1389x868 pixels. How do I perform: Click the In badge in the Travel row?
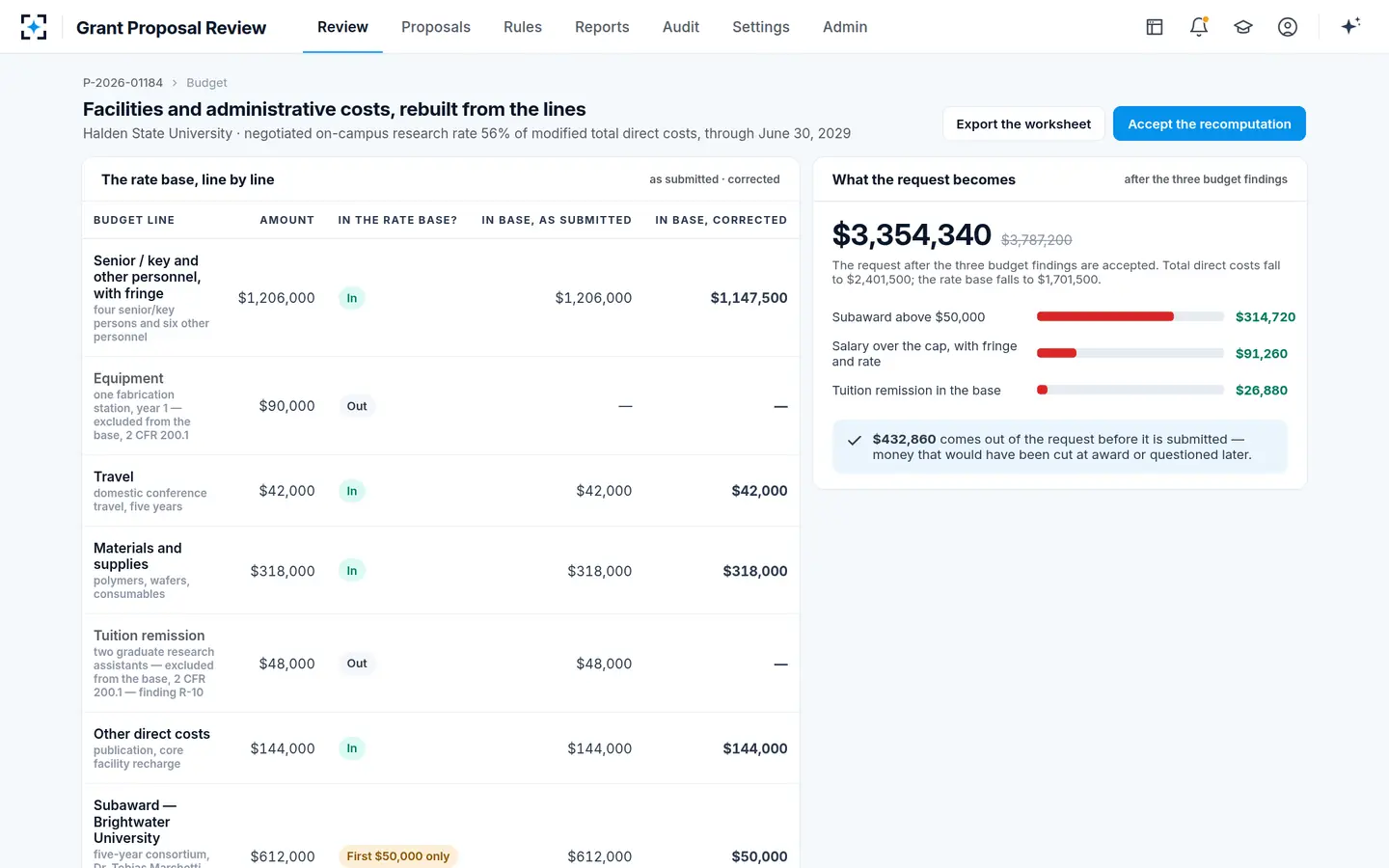tap(352, 491)
